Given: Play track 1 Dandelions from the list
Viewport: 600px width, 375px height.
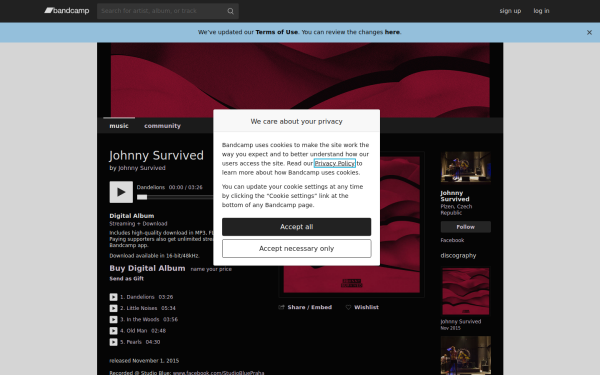Looking at the screenshot, I should (113, 297).
